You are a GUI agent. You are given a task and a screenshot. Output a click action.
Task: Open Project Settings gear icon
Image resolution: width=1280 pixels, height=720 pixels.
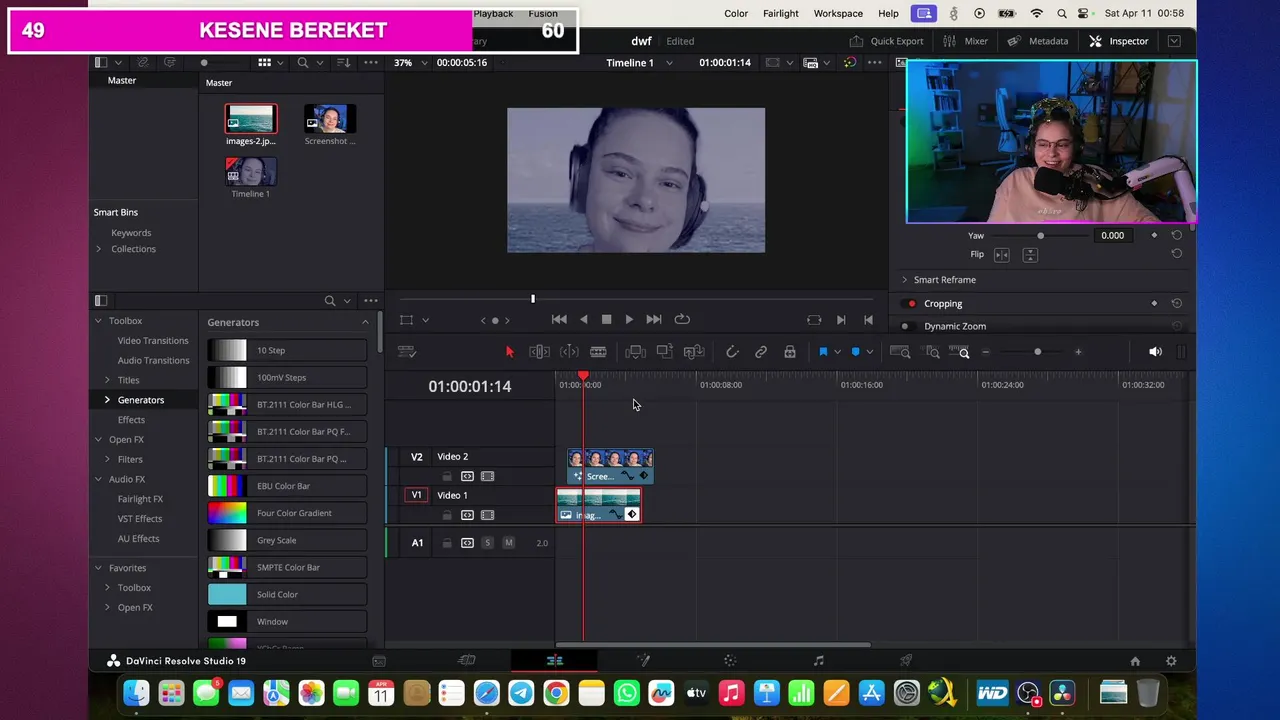tap(1171, 661)
